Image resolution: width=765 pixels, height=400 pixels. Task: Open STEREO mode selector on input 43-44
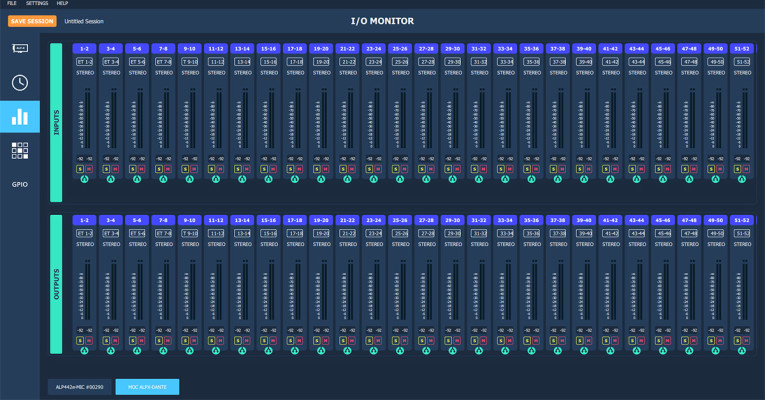coord(637,72)
